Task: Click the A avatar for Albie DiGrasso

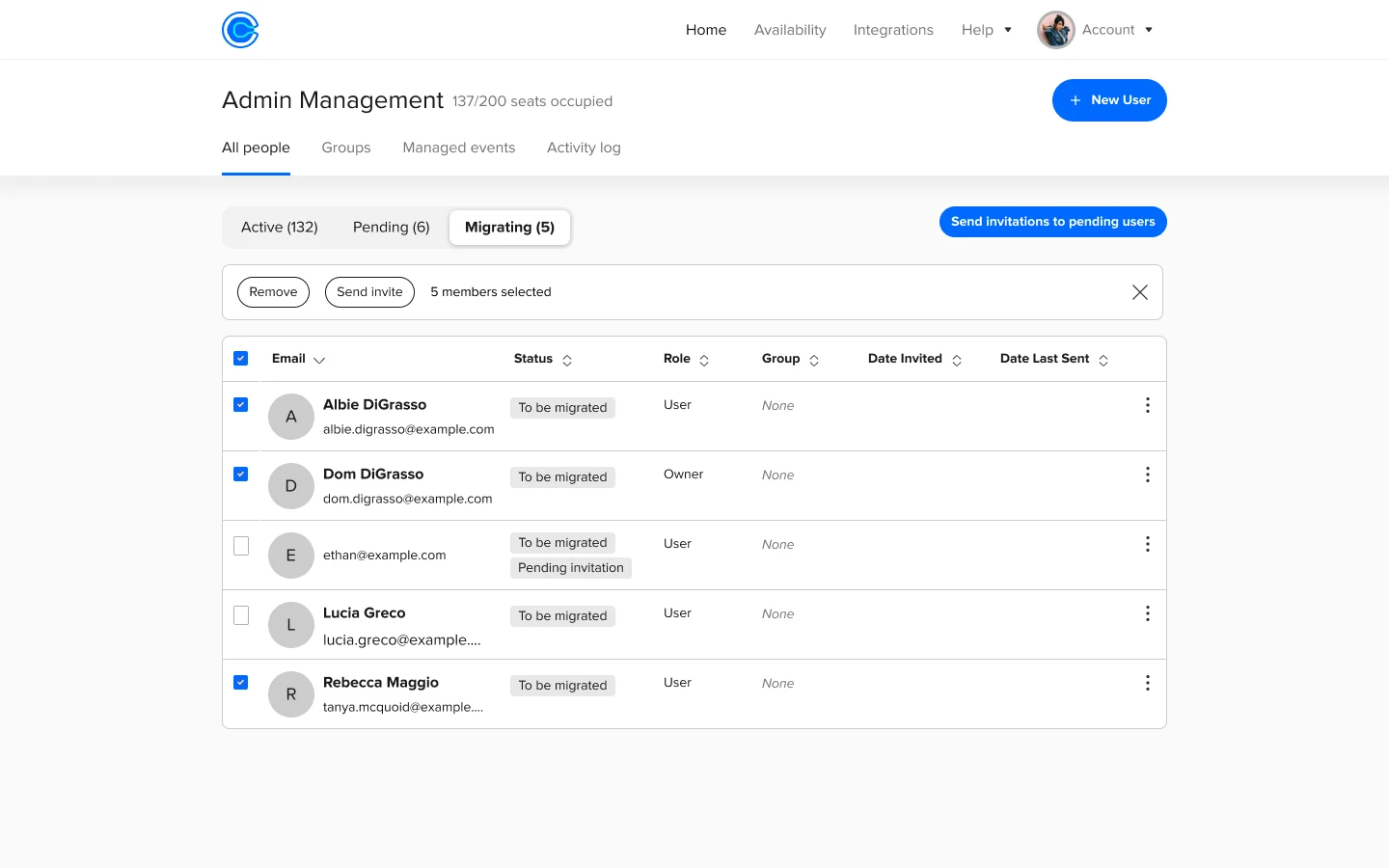Action: click(291, 417)
